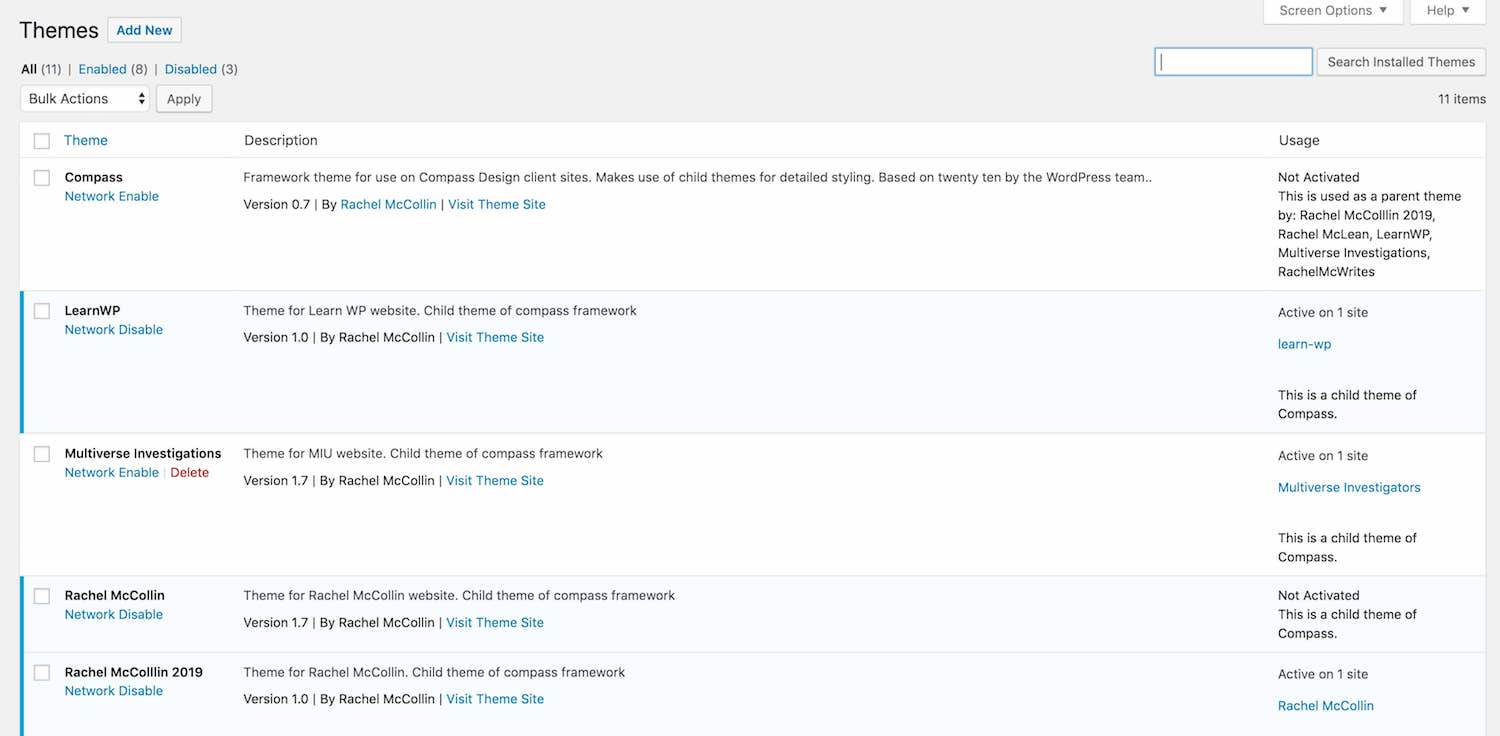Viewport: 1500px width, 736px height.
Task: Open Visit Theme Site for Compass
Action: coord(496,204)
